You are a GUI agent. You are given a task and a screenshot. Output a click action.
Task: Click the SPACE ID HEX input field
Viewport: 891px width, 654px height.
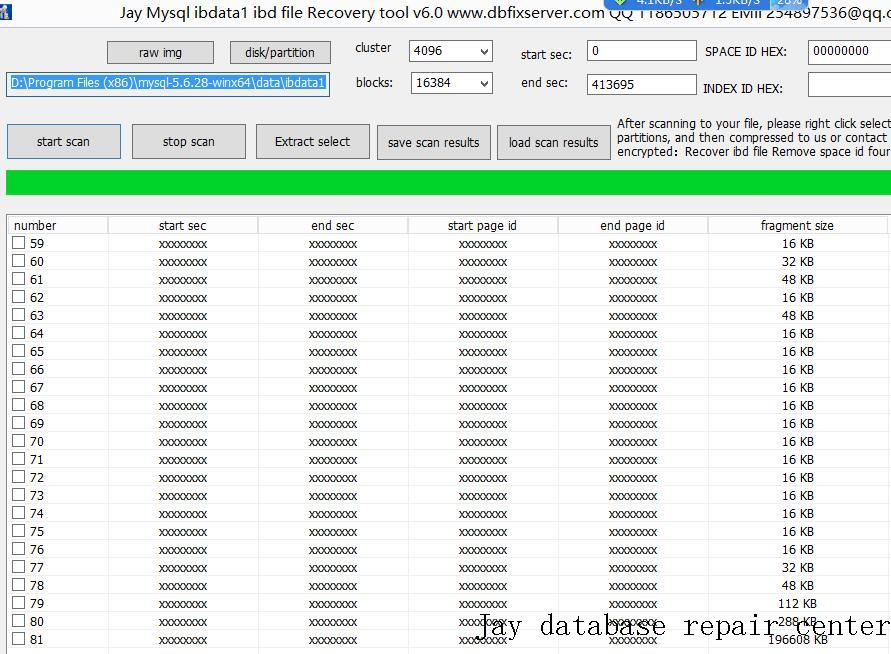point(850,52)
